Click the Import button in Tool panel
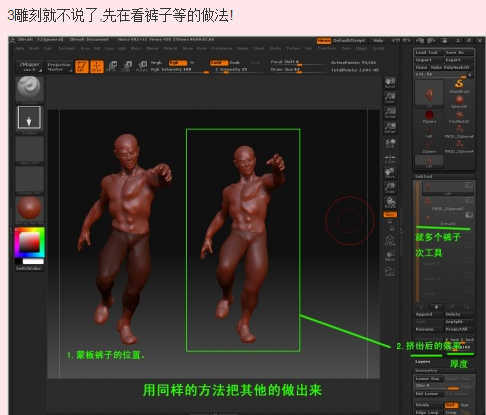Image resolution: width=486 pixels, height=415 pixels. click(x=429, y=60)
